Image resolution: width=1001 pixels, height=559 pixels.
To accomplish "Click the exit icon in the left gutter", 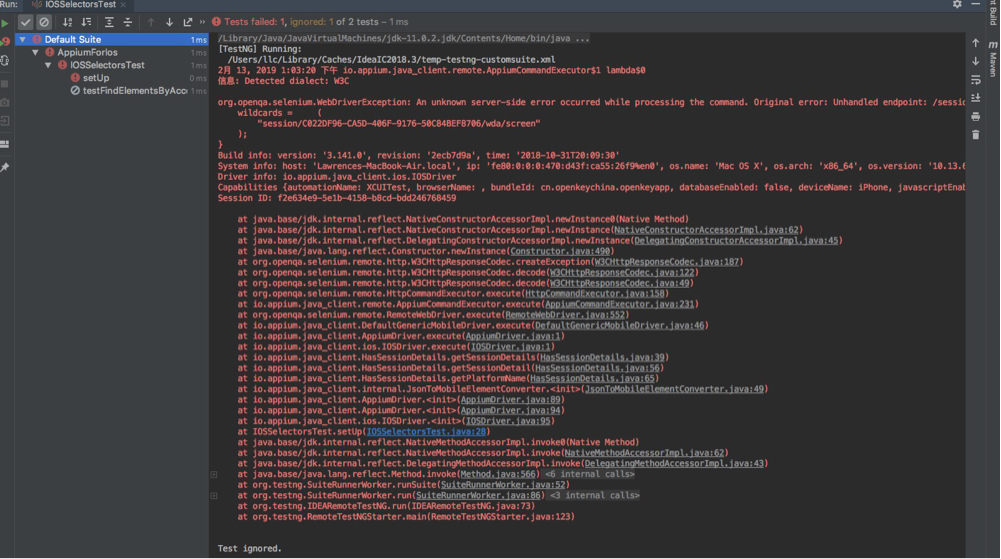I will 5,121.
